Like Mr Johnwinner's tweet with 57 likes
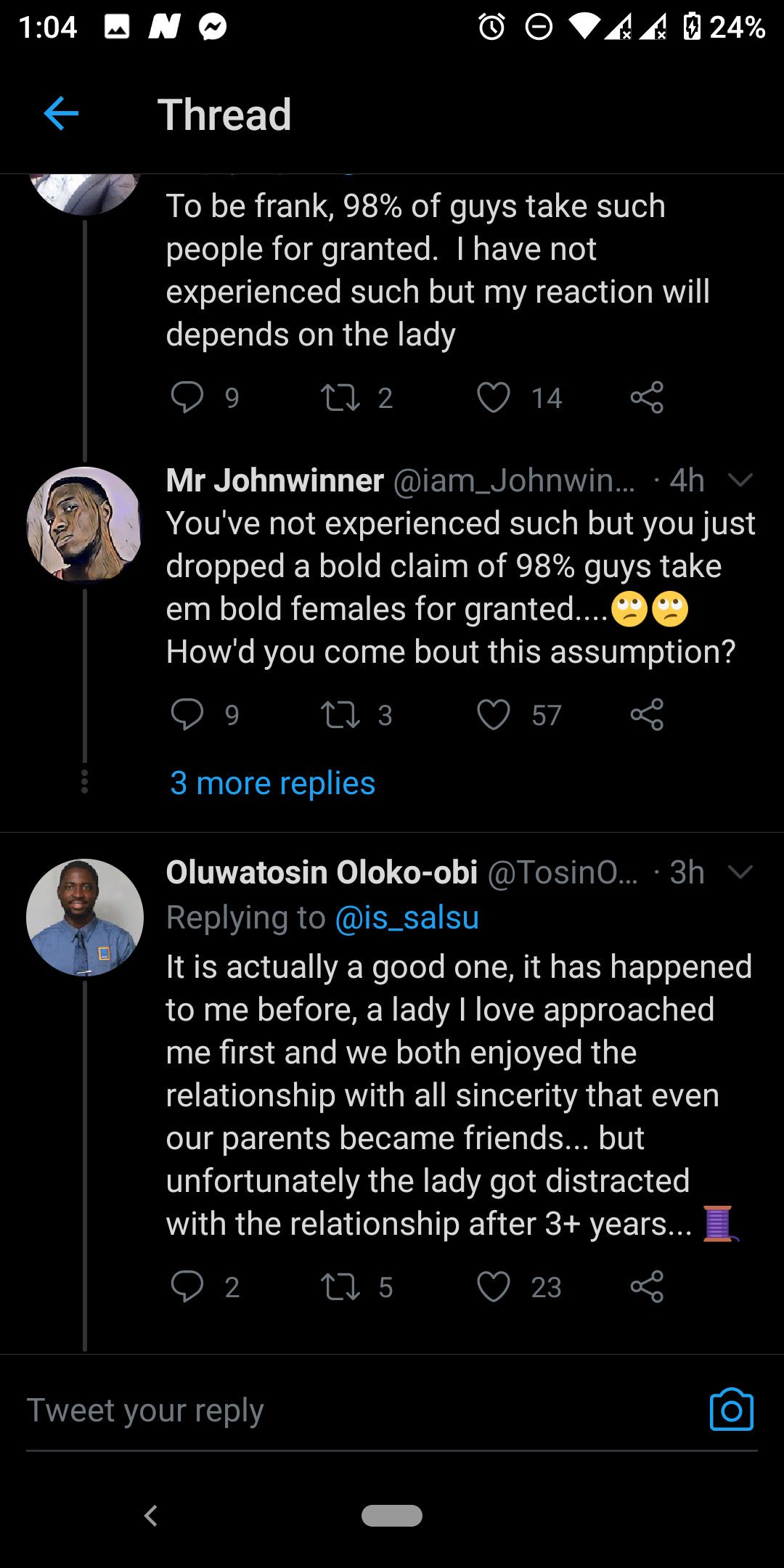Image resolution: width=784 pixels, height=1568 pixels. pos(494,715)
